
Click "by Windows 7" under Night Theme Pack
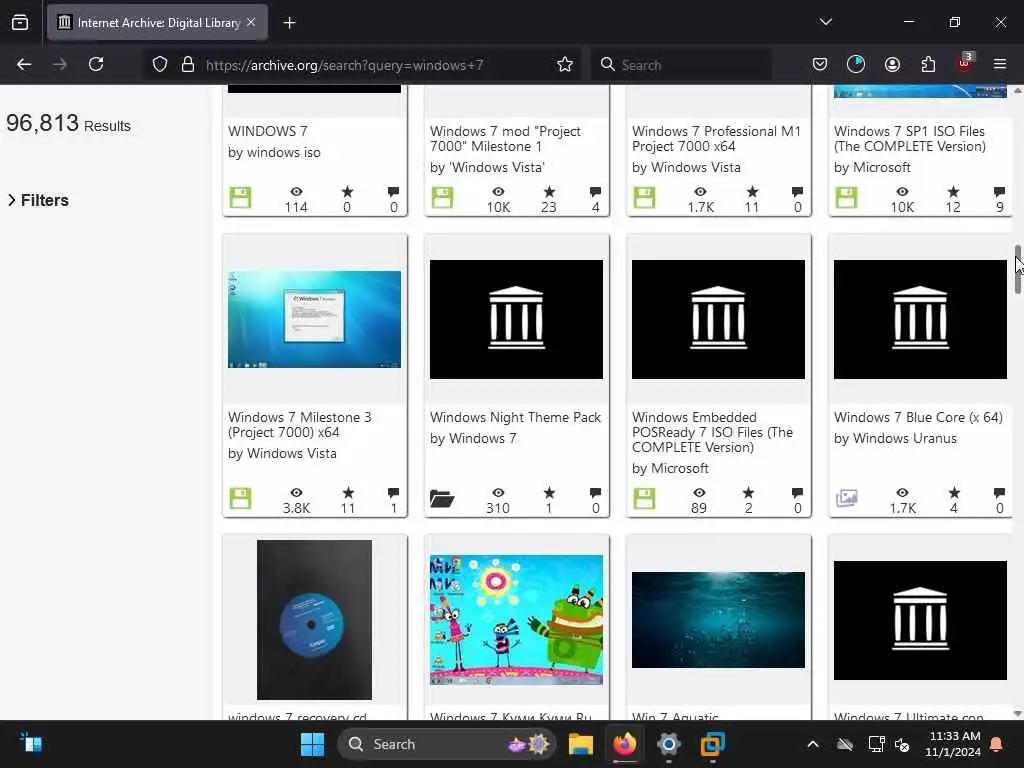click(x=473, y=439)
